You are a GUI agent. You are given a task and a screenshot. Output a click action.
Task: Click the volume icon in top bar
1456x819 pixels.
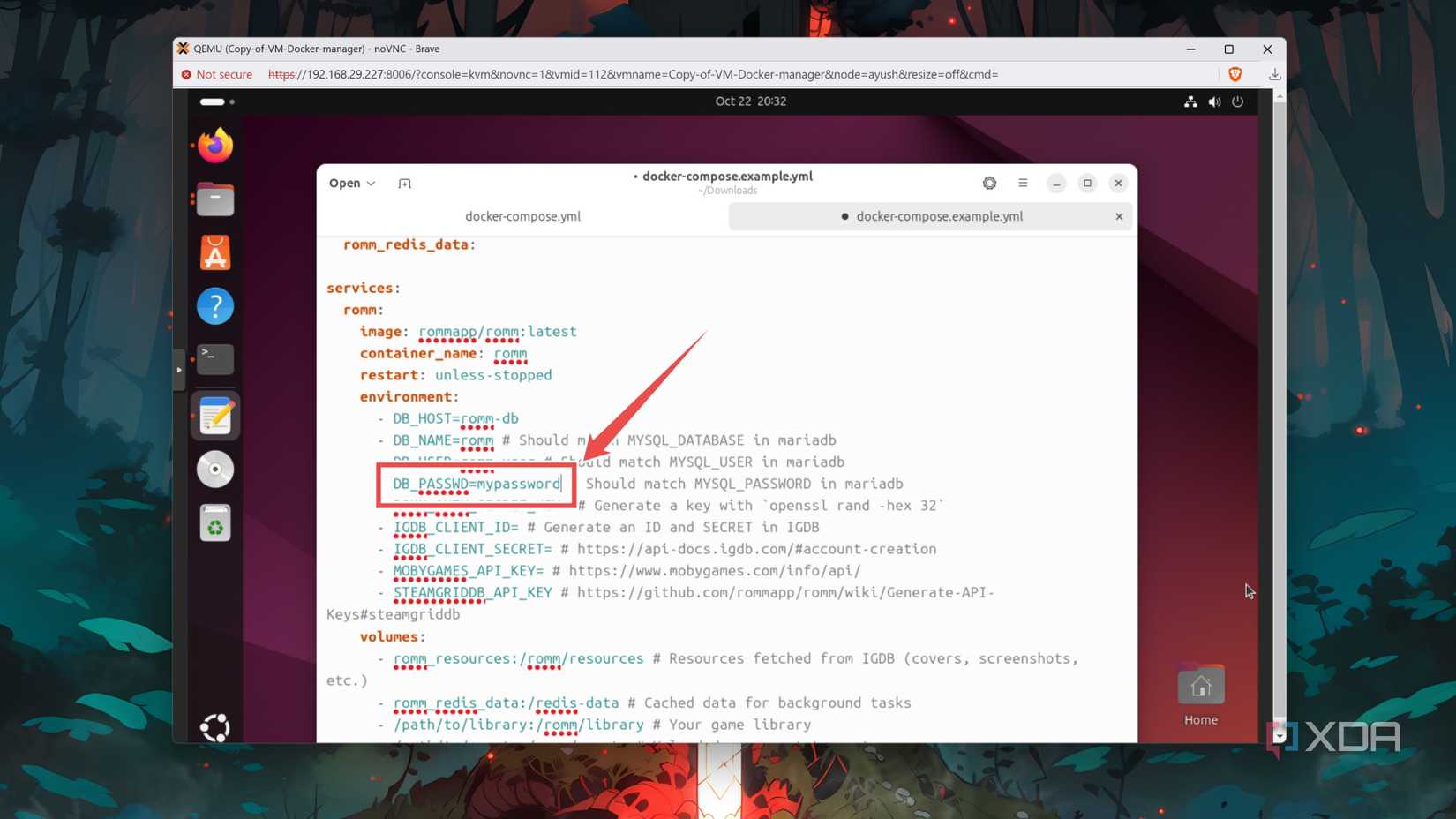[1214, 101]
